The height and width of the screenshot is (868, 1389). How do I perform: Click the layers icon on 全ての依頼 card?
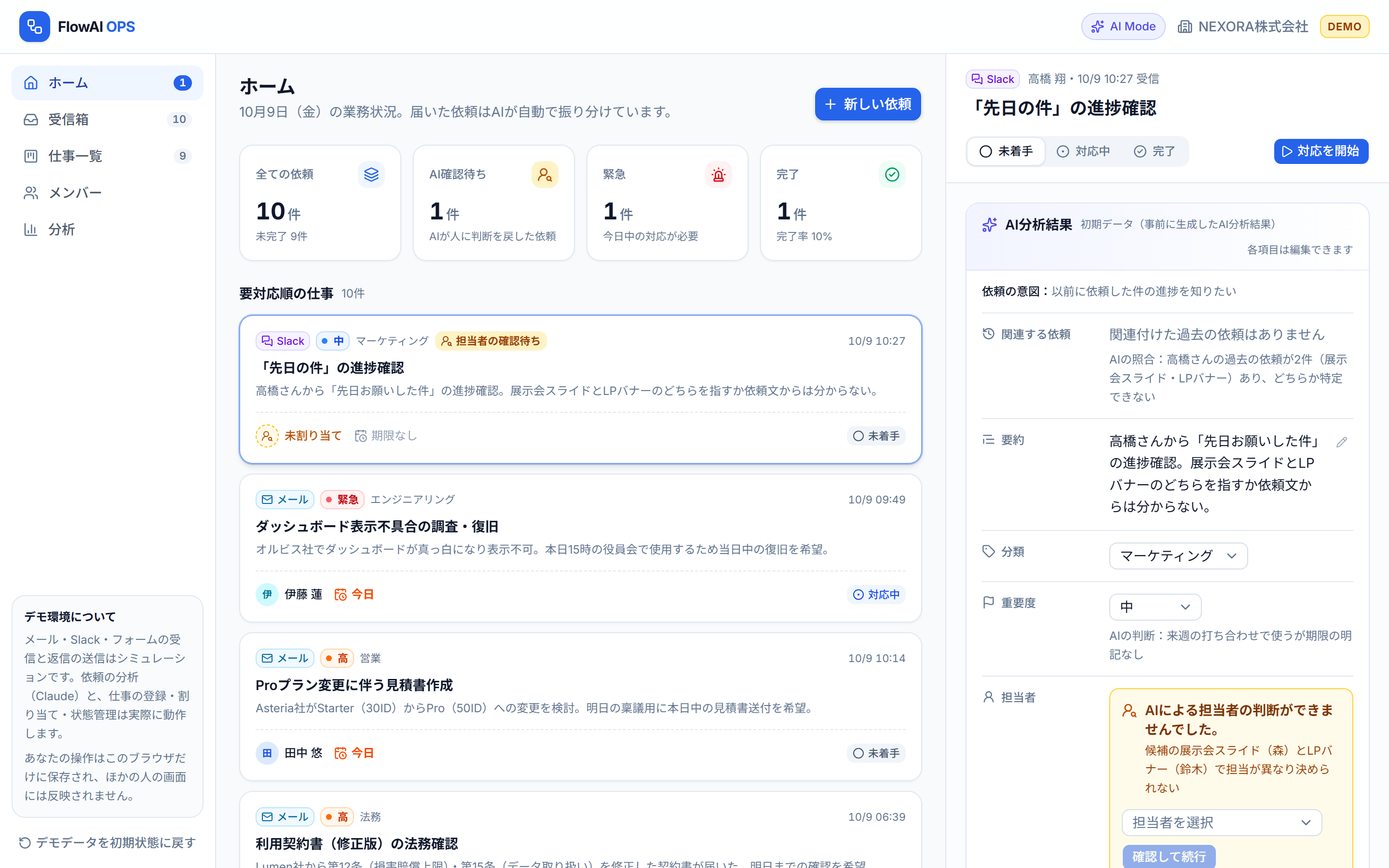371,175
